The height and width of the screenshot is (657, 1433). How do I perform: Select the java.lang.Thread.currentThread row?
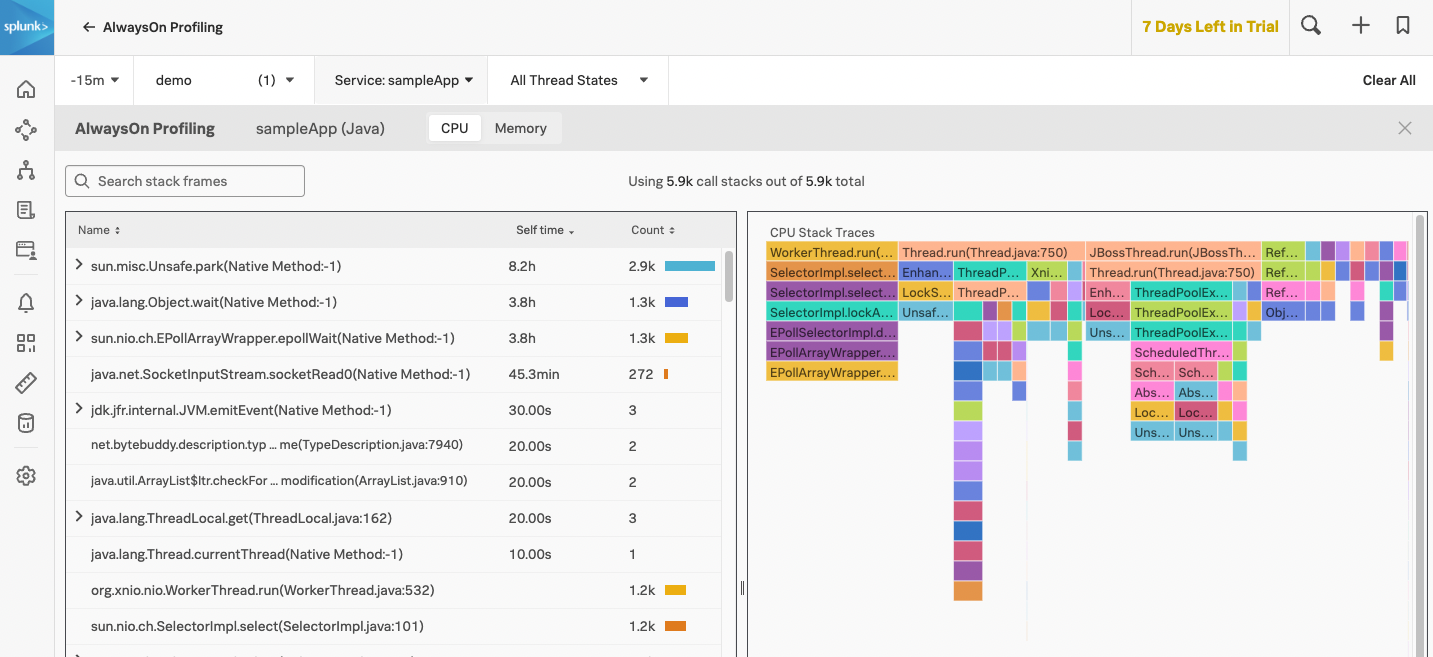click(394, 554)
